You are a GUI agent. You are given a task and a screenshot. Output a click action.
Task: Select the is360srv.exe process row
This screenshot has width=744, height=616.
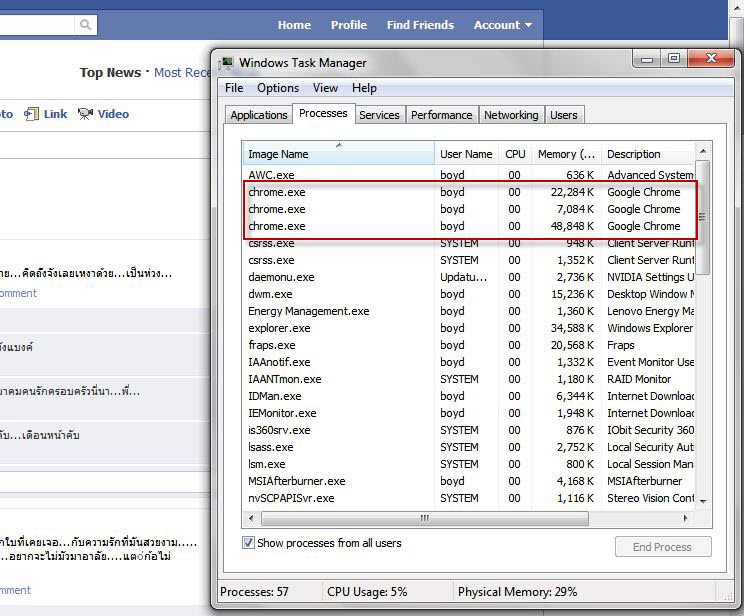470,430
